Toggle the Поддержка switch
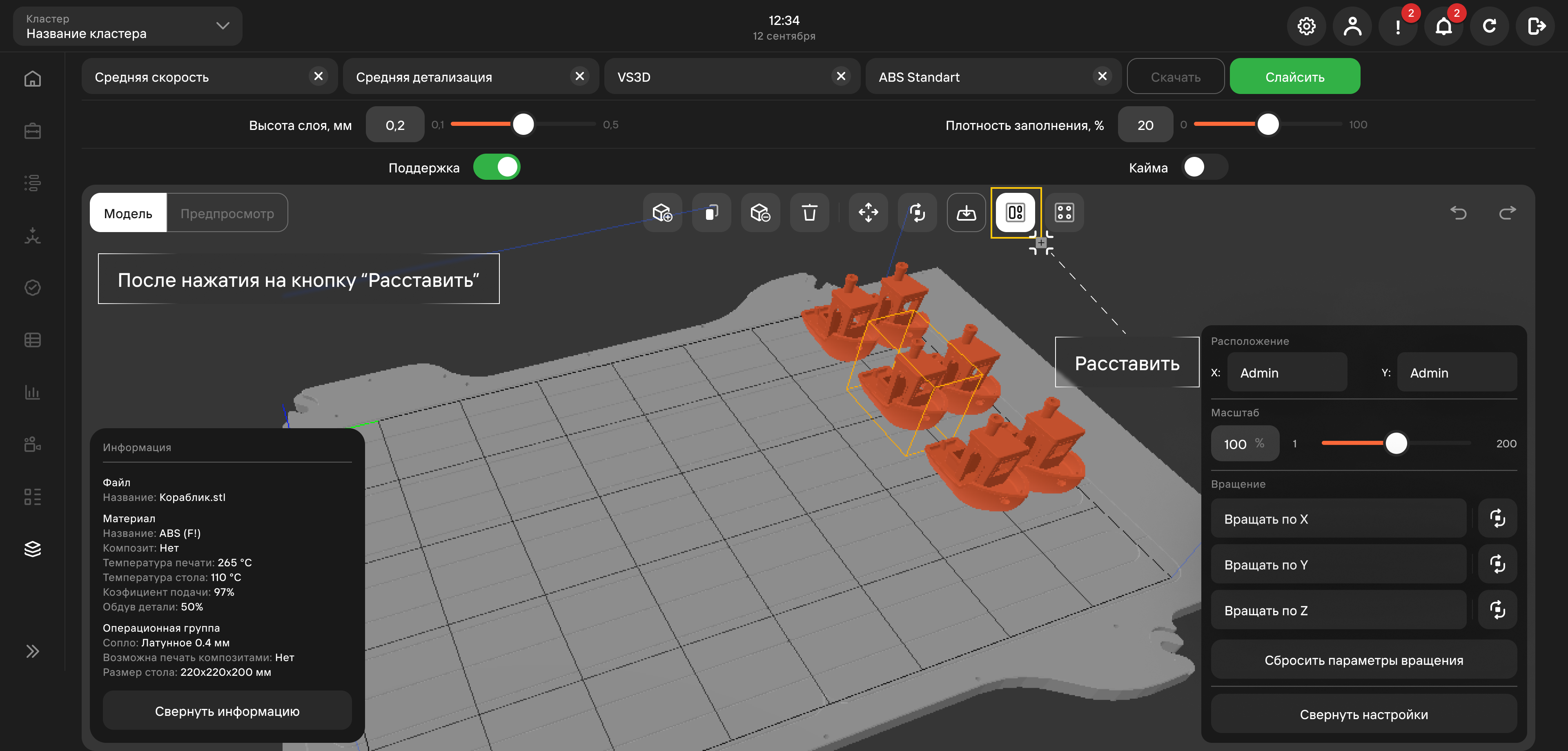Screen dimensions: 1568x751 tap(497, 167)
